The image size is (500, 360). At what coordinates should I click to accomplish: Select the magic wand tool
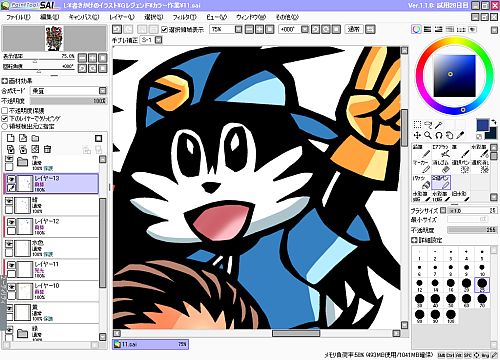tap(439, 125)
